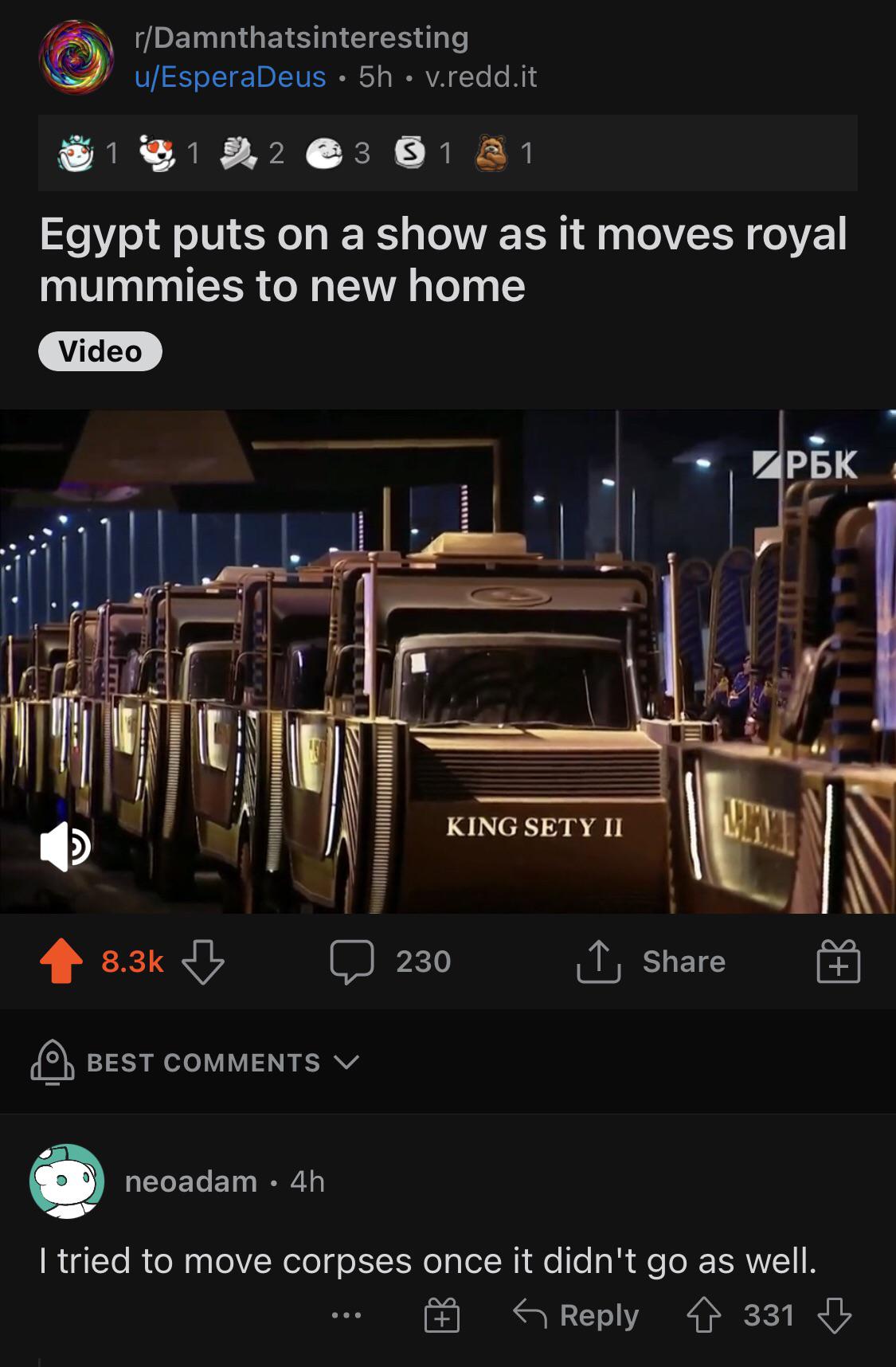Open the three-dot comment options menu

[346, 1315]
